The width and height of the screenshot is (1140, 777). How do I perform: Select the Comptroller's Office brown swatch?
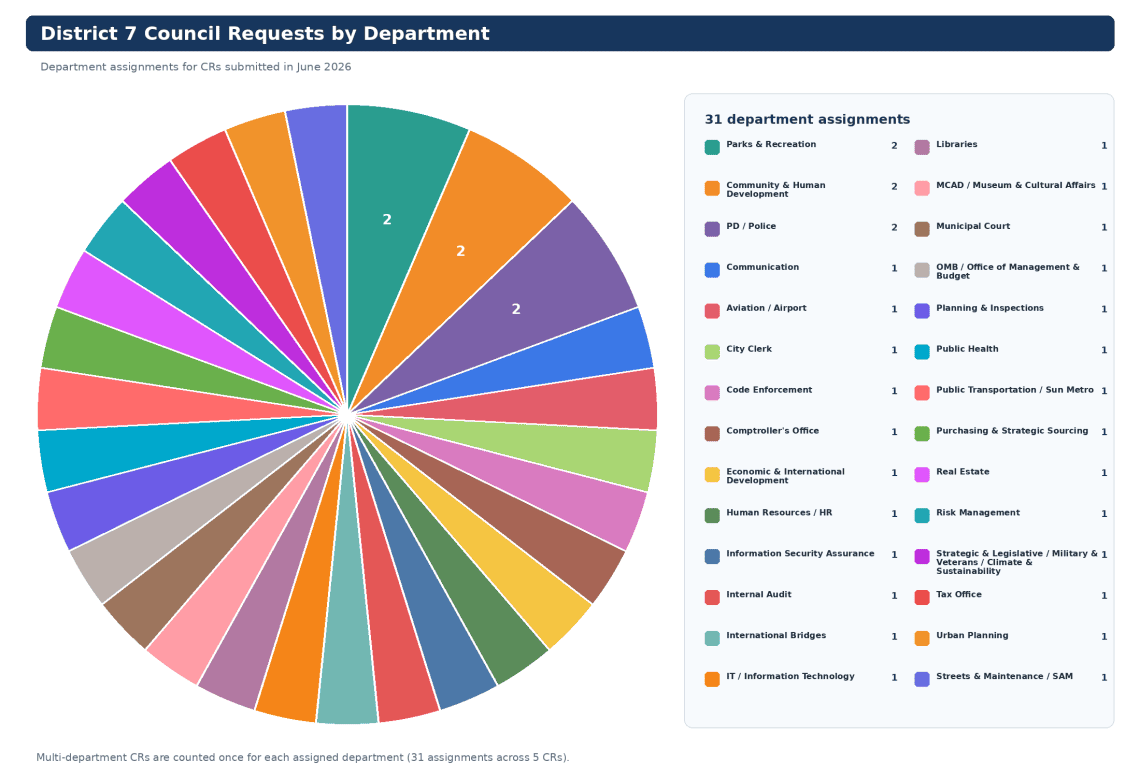712,433
